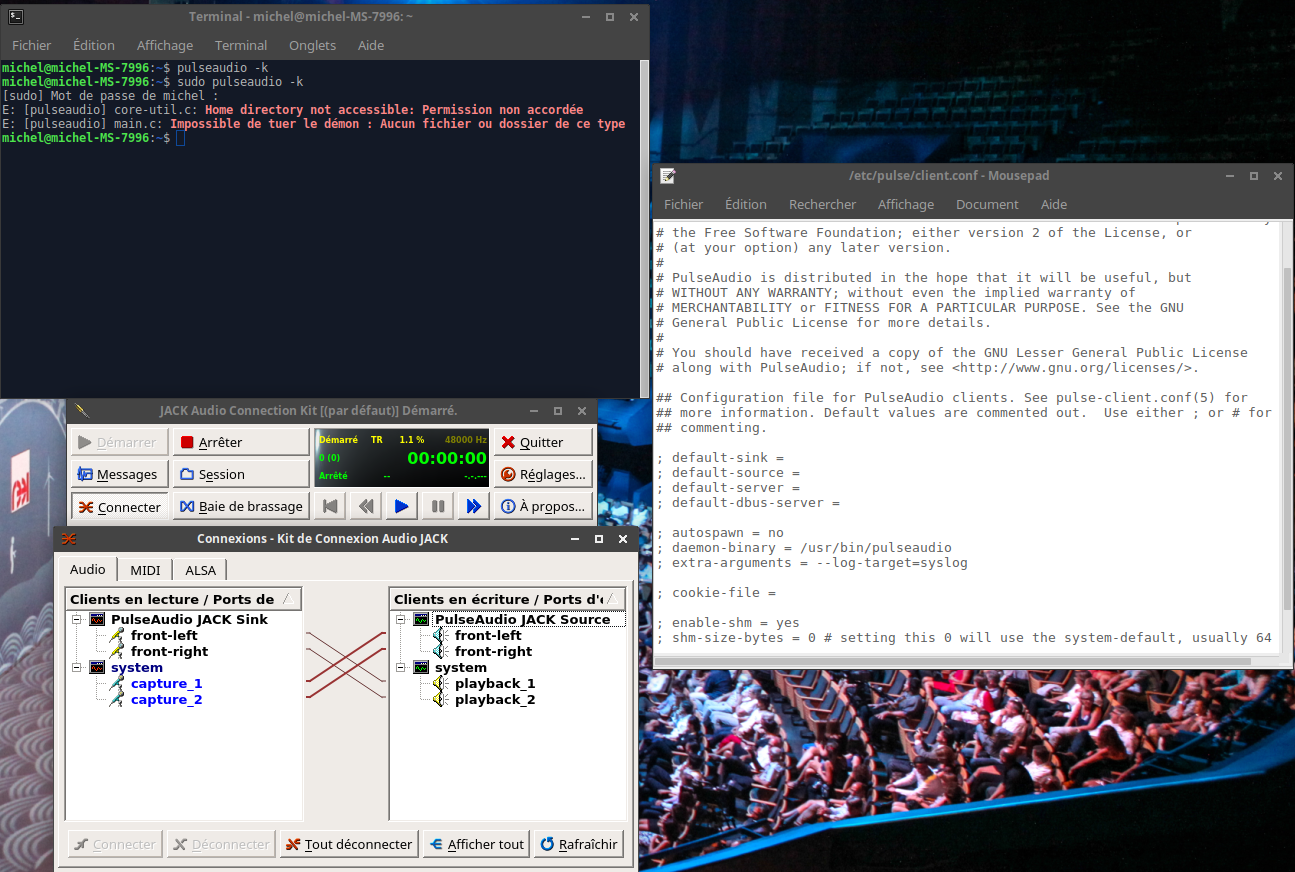The image size is (1295, 872).
Task: Select capture_1 port under system
Action: 166,684
